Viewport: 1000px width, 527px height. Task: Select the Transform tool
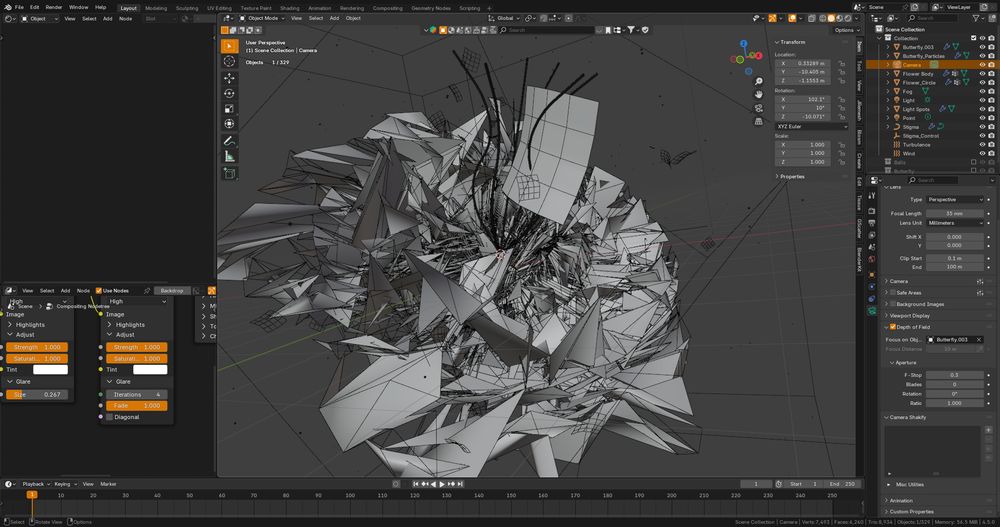point(230,124)
